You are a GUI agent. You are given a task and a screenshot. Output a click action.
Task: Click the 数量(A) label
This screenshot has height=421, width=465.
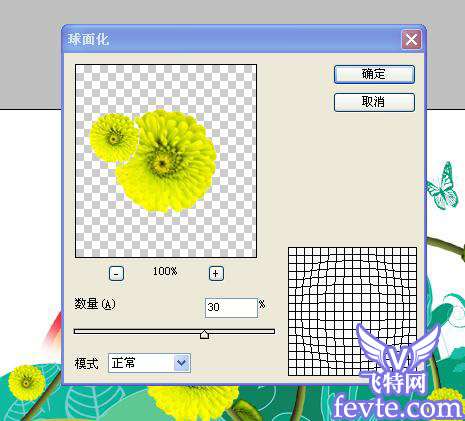(x=95, y=304)
